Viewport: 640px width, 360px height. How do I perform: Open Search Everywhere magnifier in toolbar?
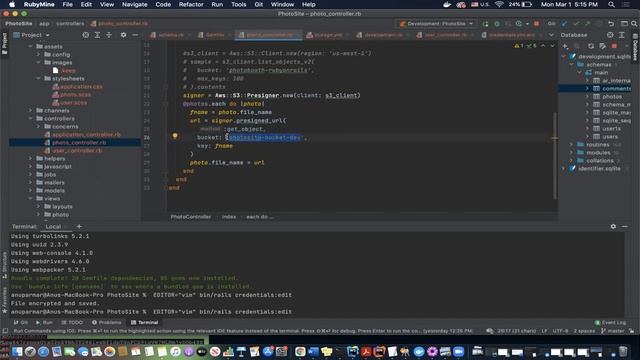[x=634, y=24]
